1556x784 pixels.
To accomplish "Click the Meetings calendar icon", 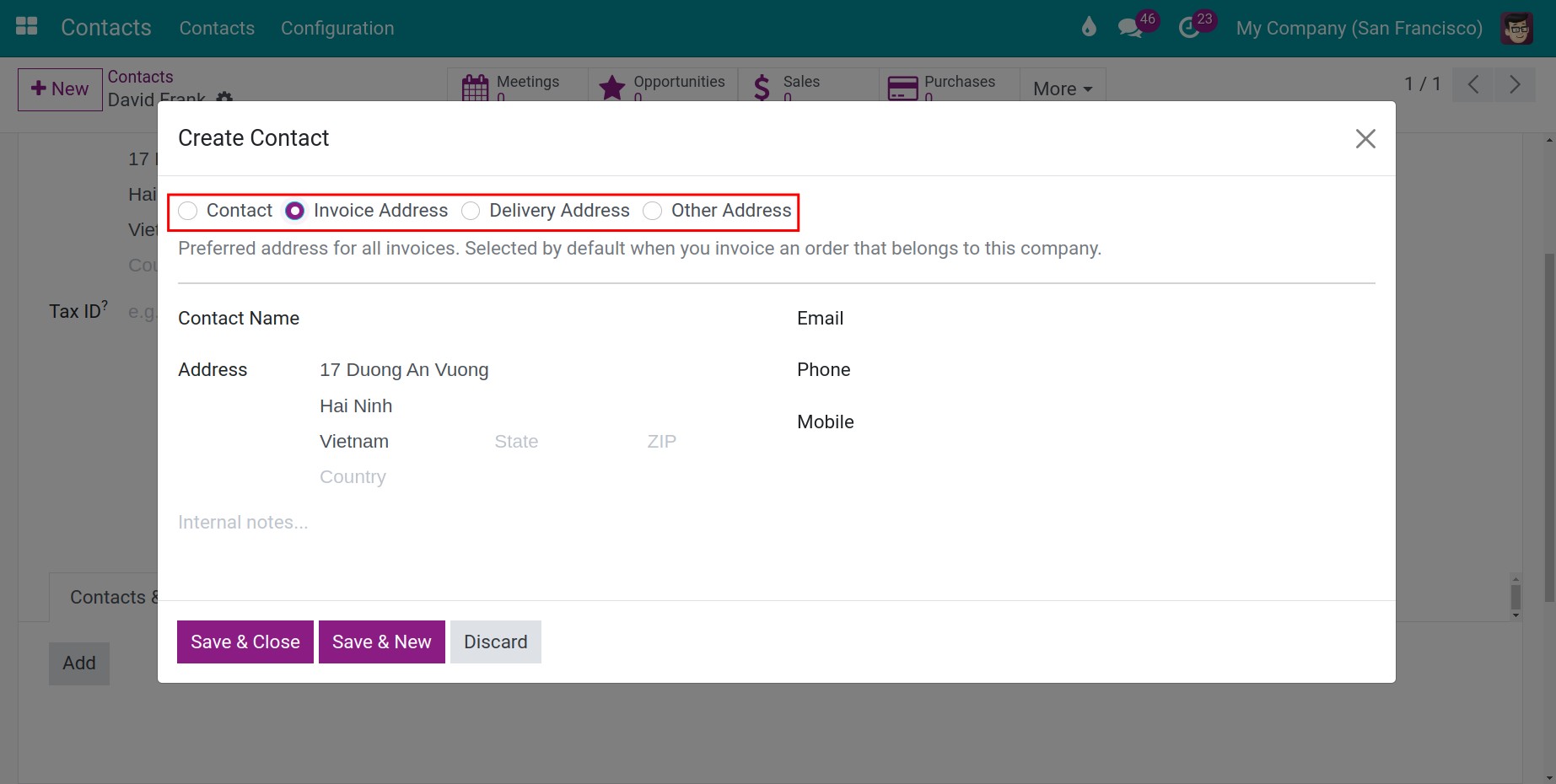I will (476, 88).
